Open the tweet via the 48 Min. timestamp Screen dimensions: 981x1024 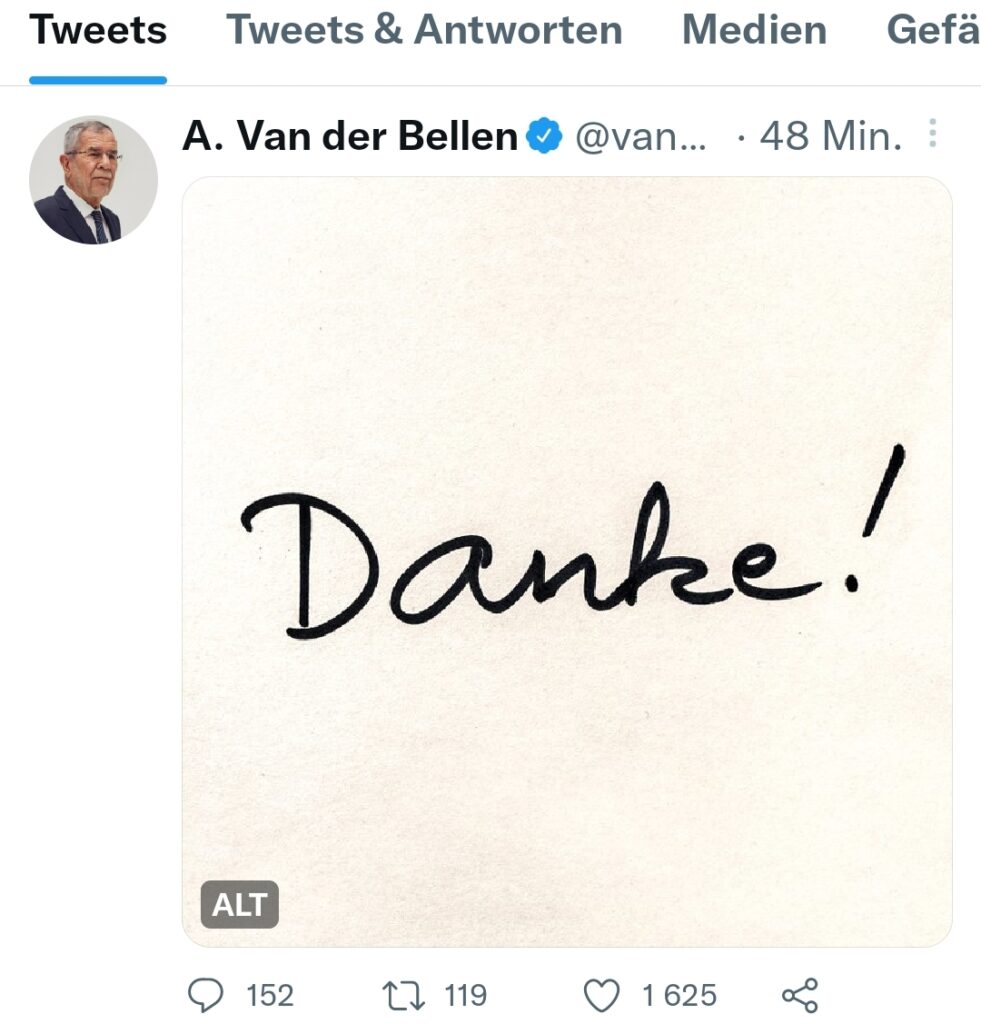tap(830, 136)
